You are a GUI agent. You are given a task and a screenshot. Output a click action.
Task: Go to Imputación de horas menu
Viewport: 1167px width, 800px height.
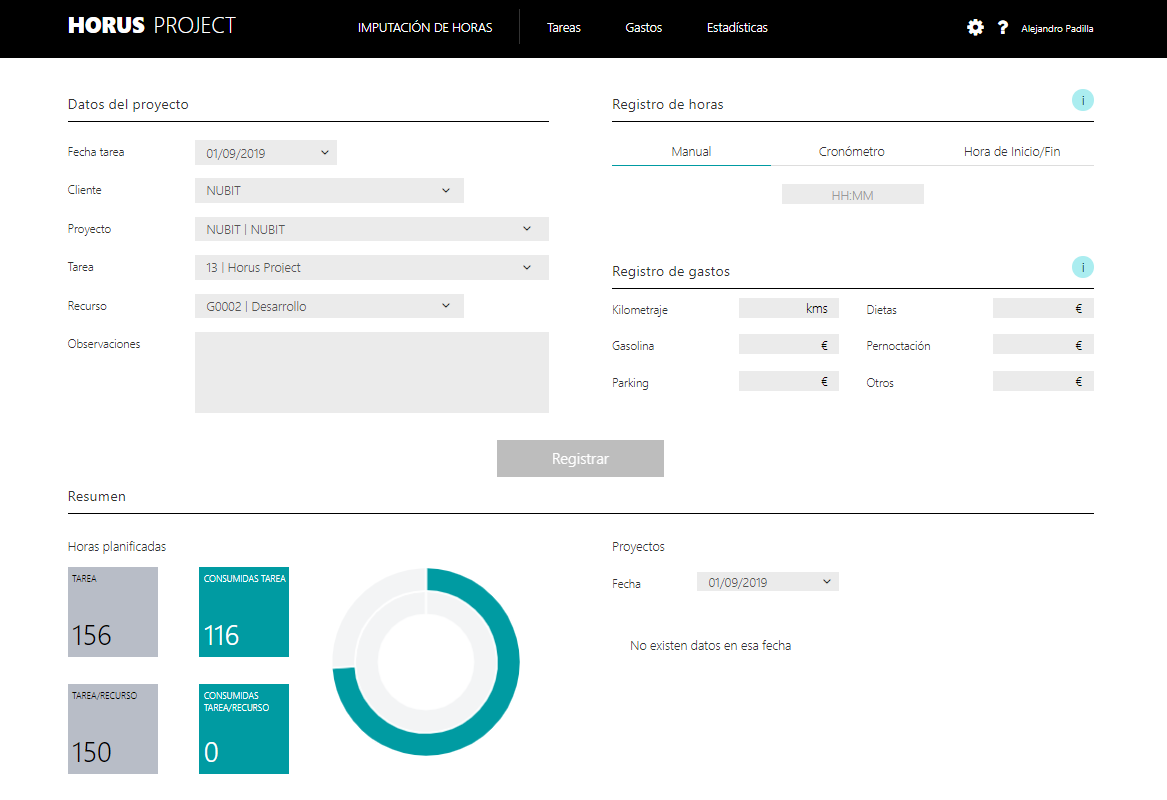click(x=425, y=28)
